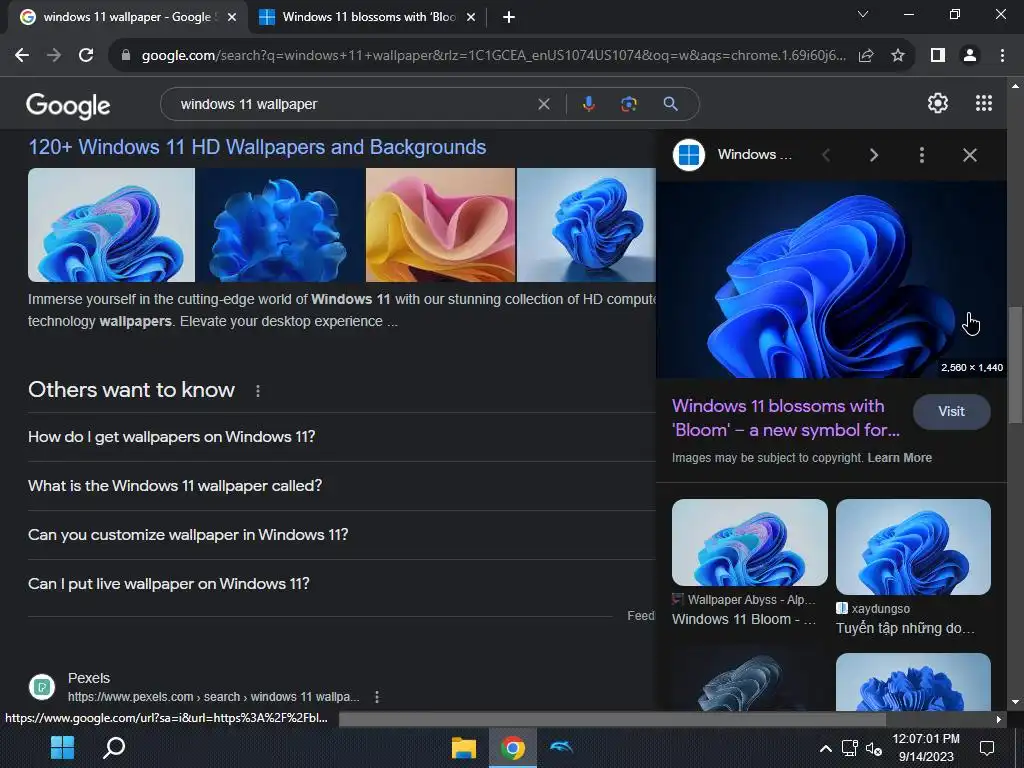
Task: Close the image preview panel
Action: point(970,155)
